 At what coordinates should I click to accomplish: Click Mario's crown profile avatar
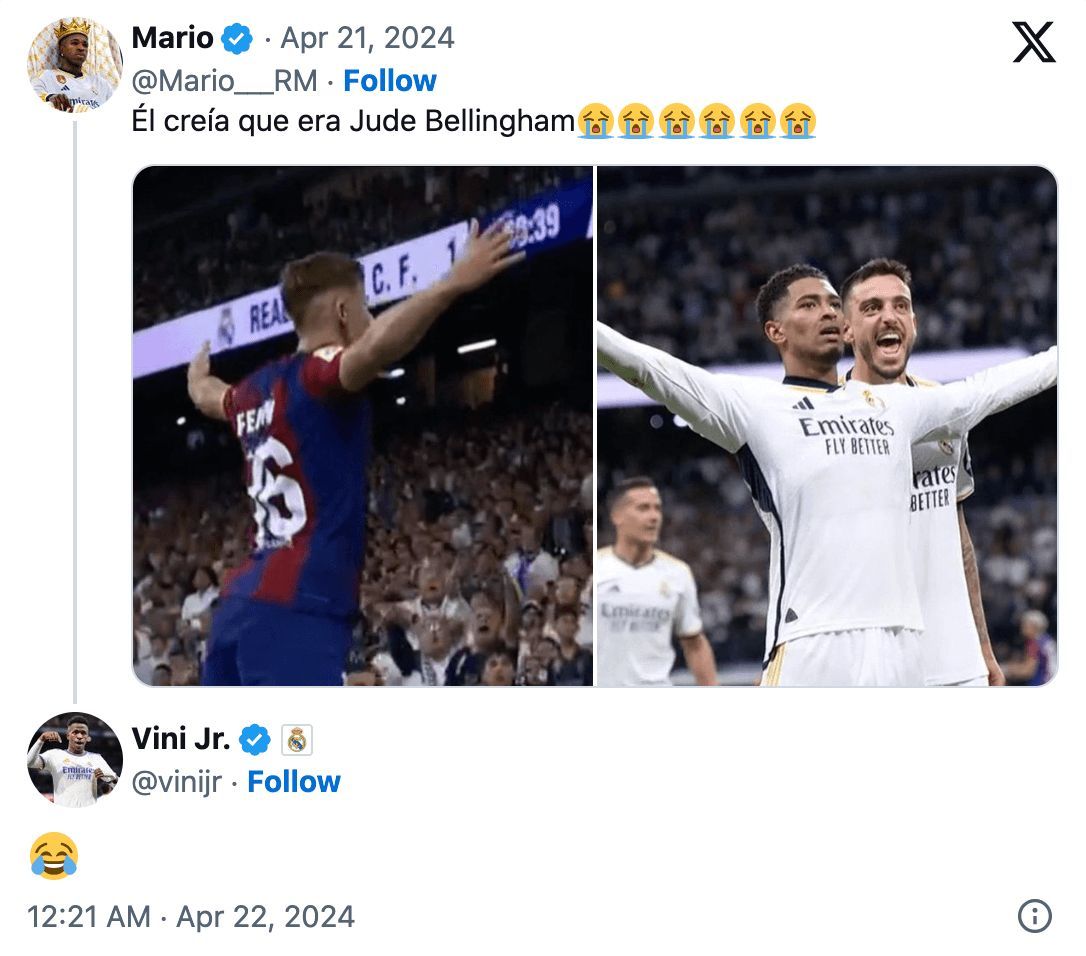72,62
